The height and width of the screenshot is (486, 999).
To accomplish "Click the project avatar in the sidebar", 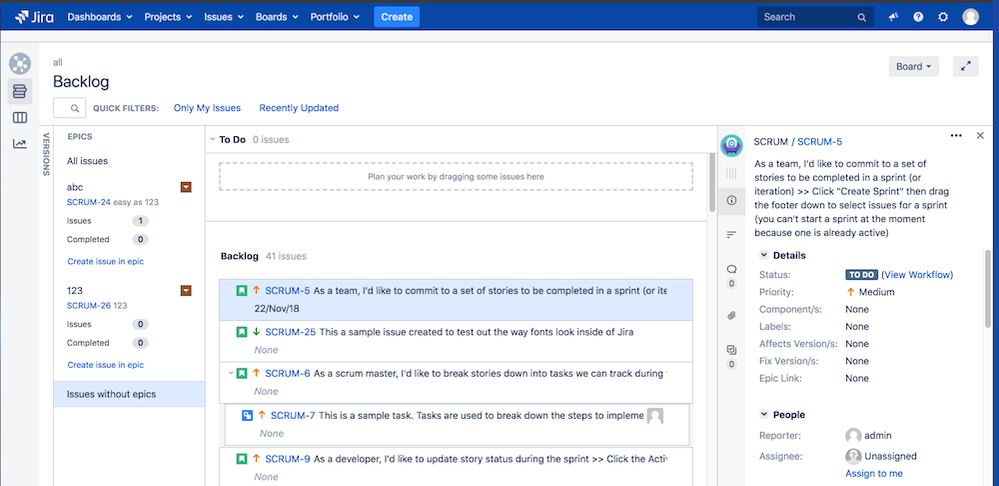I will click(x=20, y=64).
